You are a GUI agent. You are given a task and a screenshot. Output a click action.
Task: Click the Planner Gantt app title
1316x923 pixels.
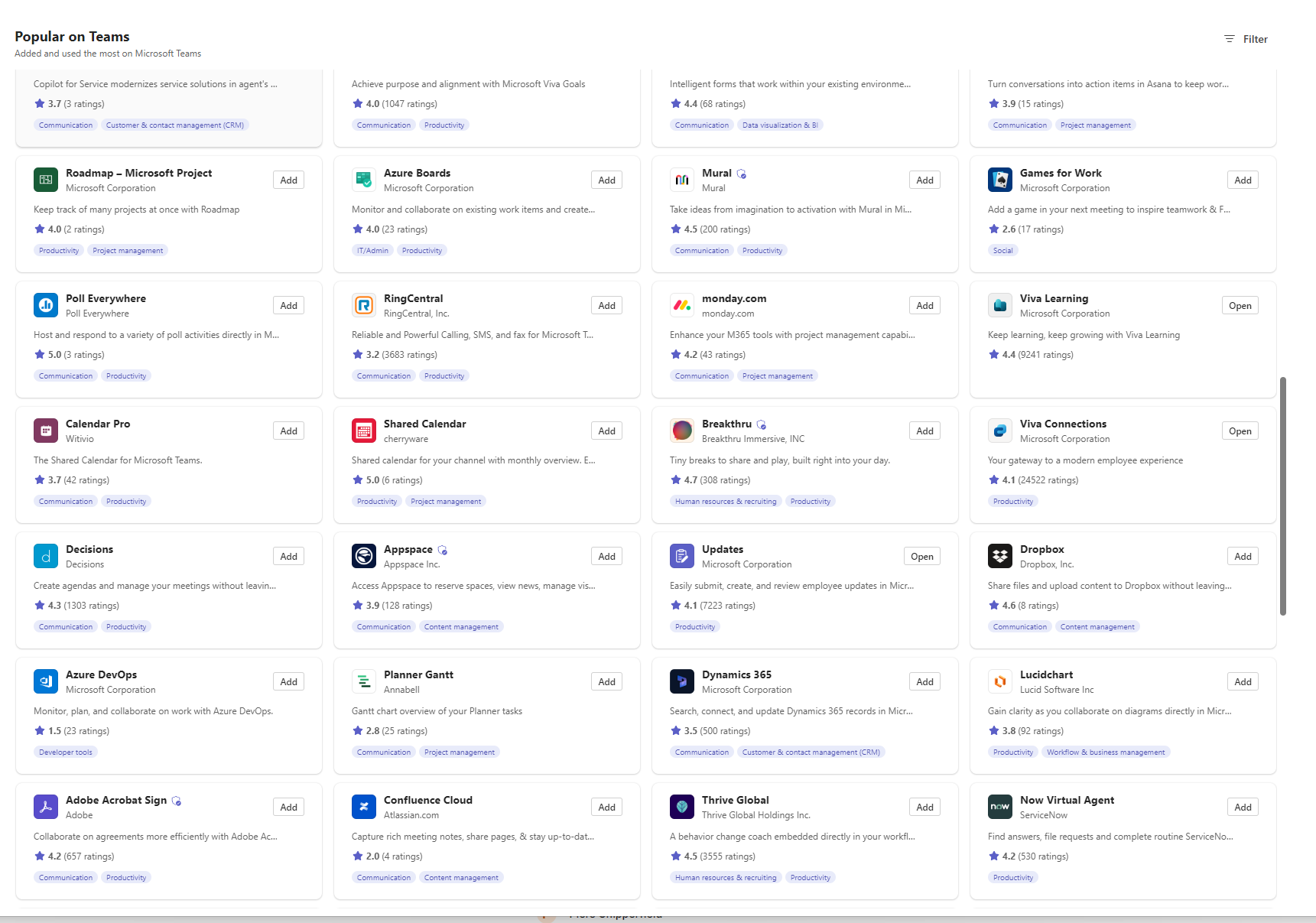418,674
